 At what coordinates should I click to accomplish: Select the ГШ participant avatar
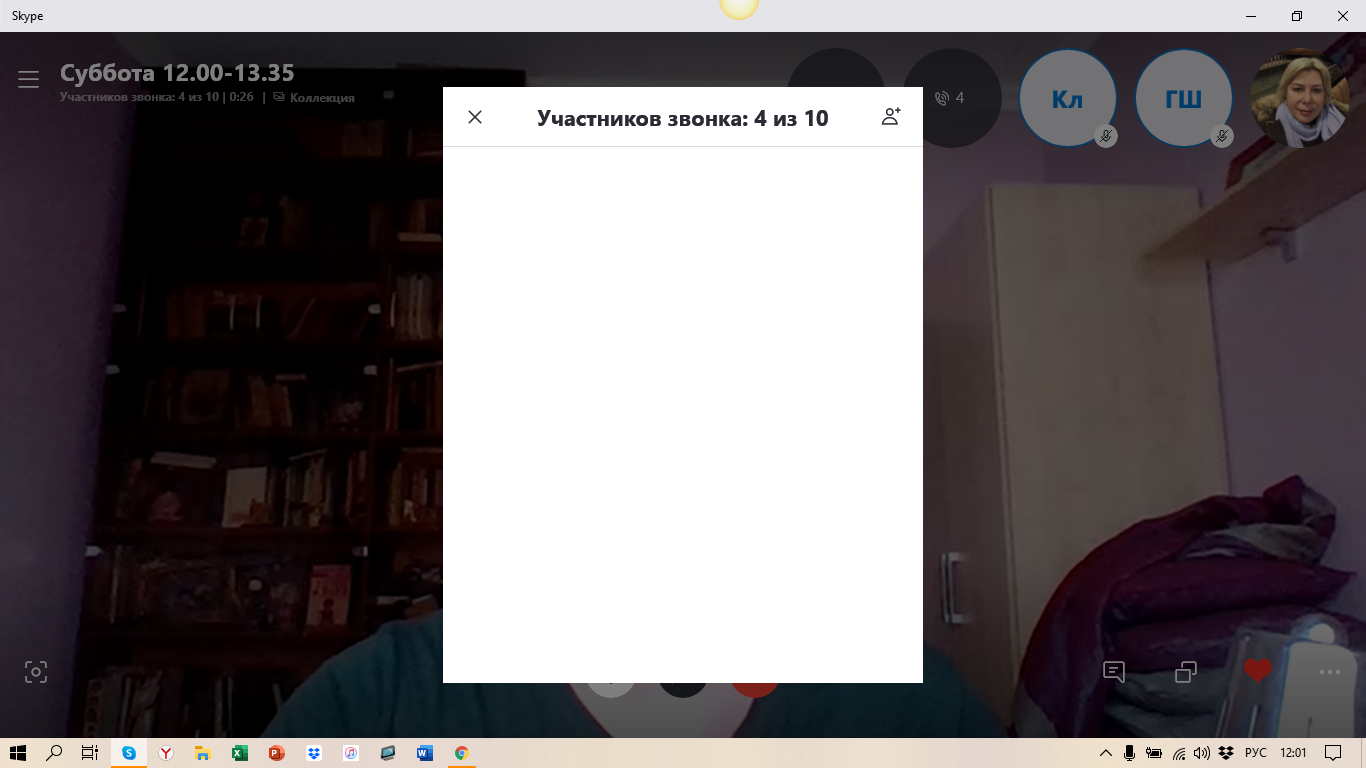point(1183,99)
